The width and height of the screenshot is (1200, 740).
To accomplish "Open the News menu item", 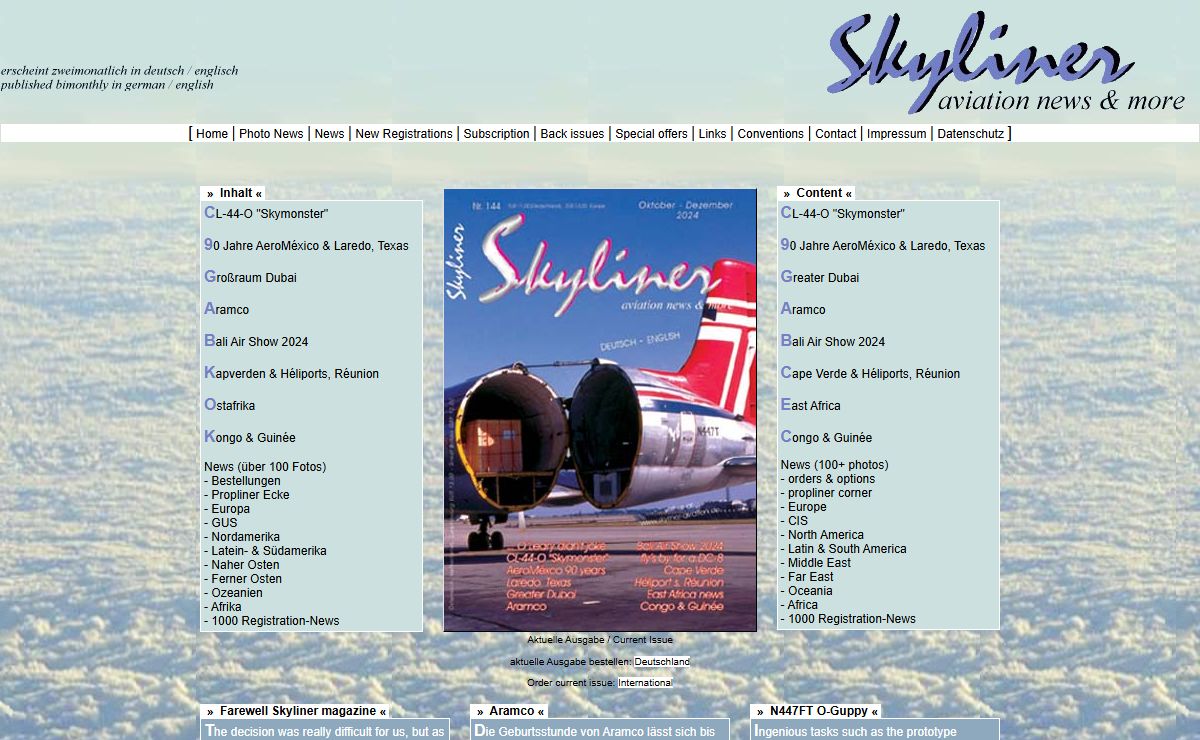I will [329, 134].
